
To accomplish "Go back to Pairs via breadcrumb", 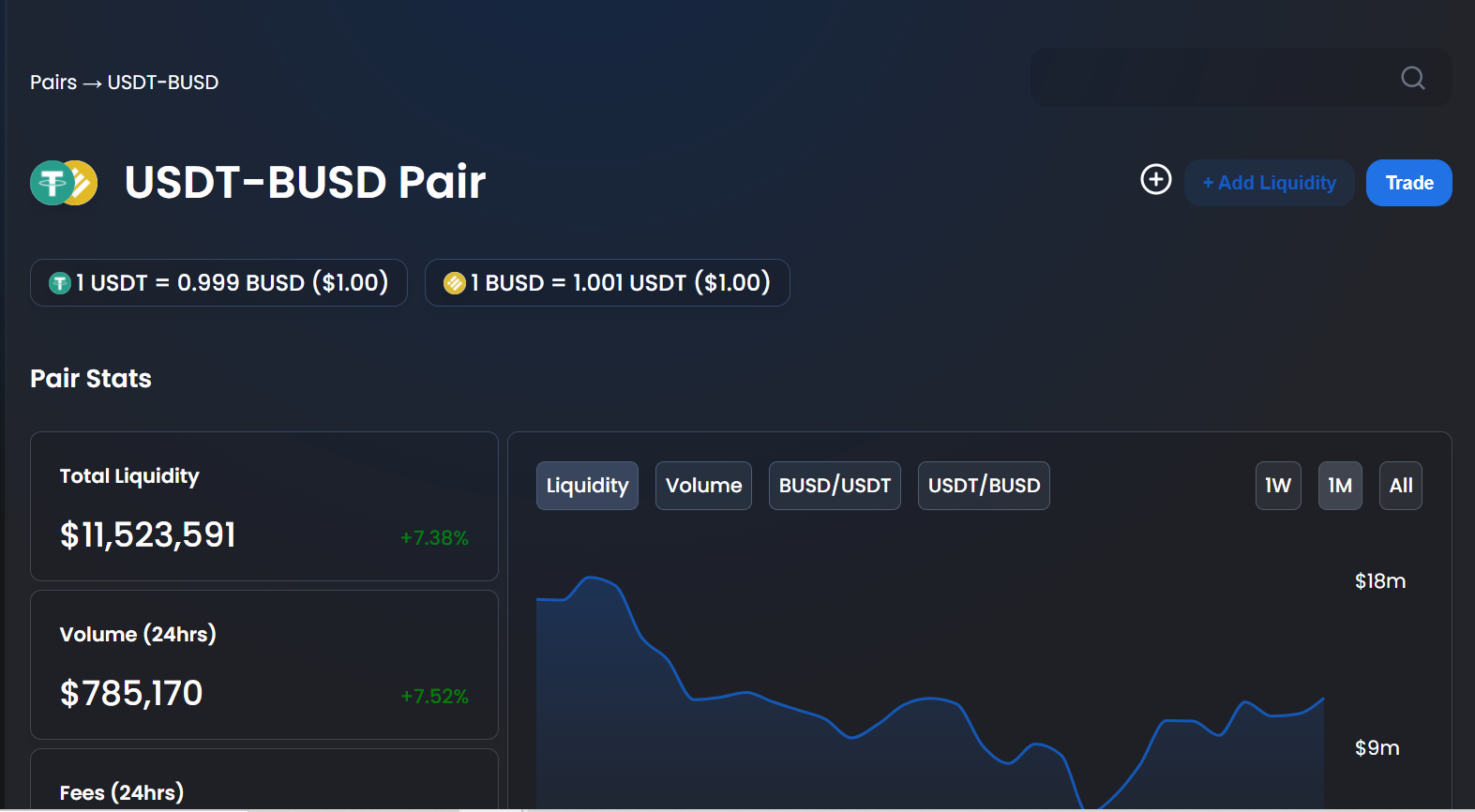I will point(53,83).
